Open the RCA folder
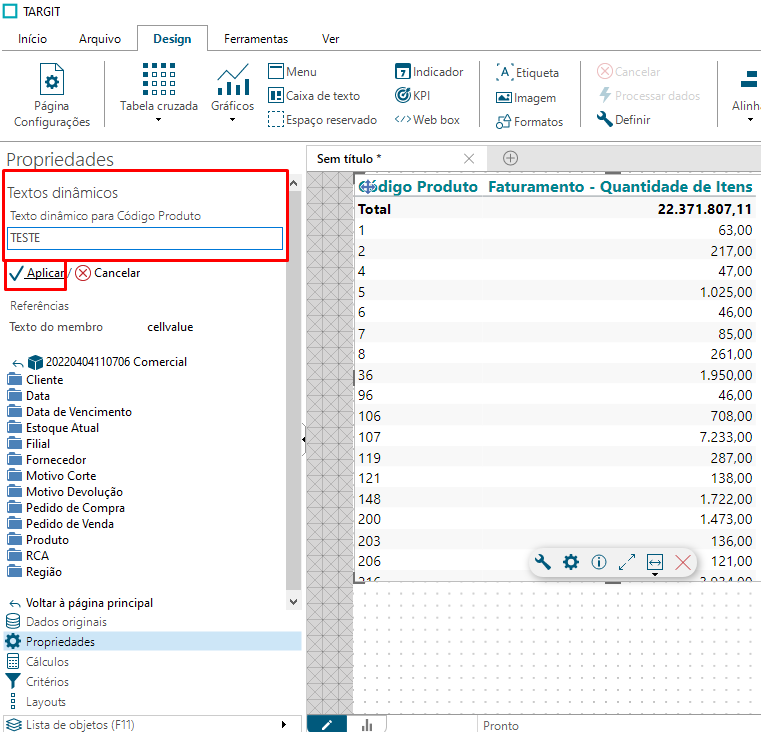Screen dimensions: 761x732 (28, 555)
